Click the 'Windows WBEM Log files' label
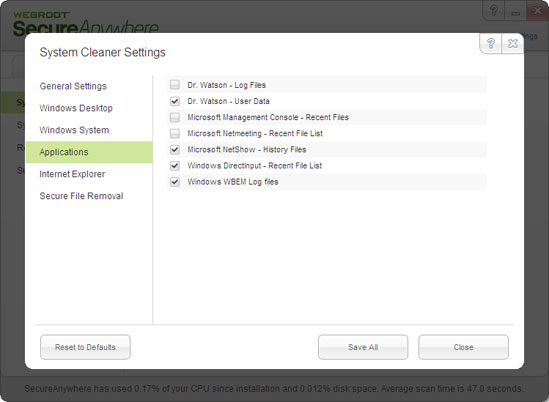This screenshot has width=549, height=402. 233,182
